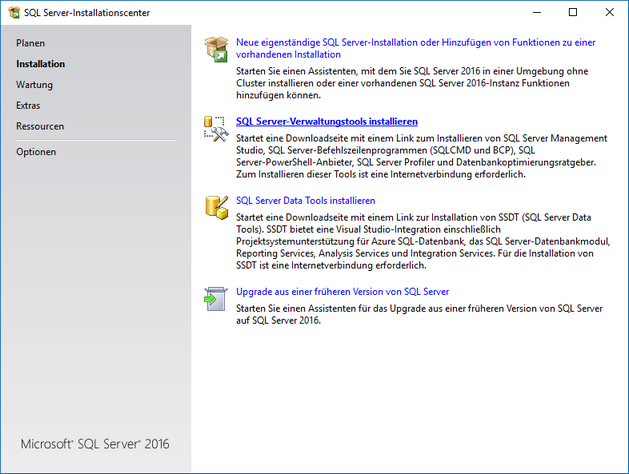Click the description mentioning 'Visual Studio-Integration'
Screen dimensions: 629x474
(x=423, y=241)
